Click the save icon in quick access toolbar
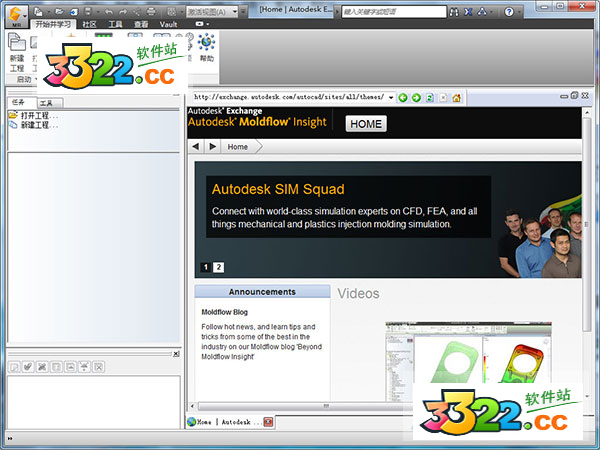 pos(88,12)
